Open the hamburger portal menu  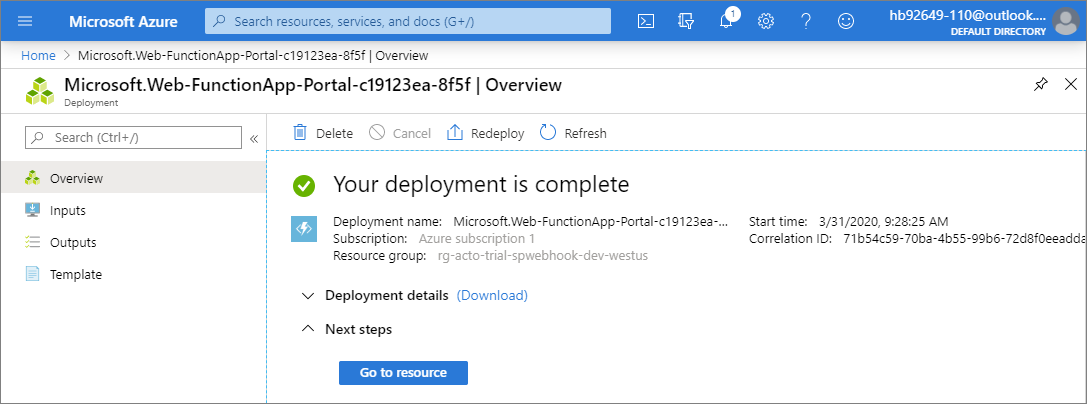tap(25, 21)
